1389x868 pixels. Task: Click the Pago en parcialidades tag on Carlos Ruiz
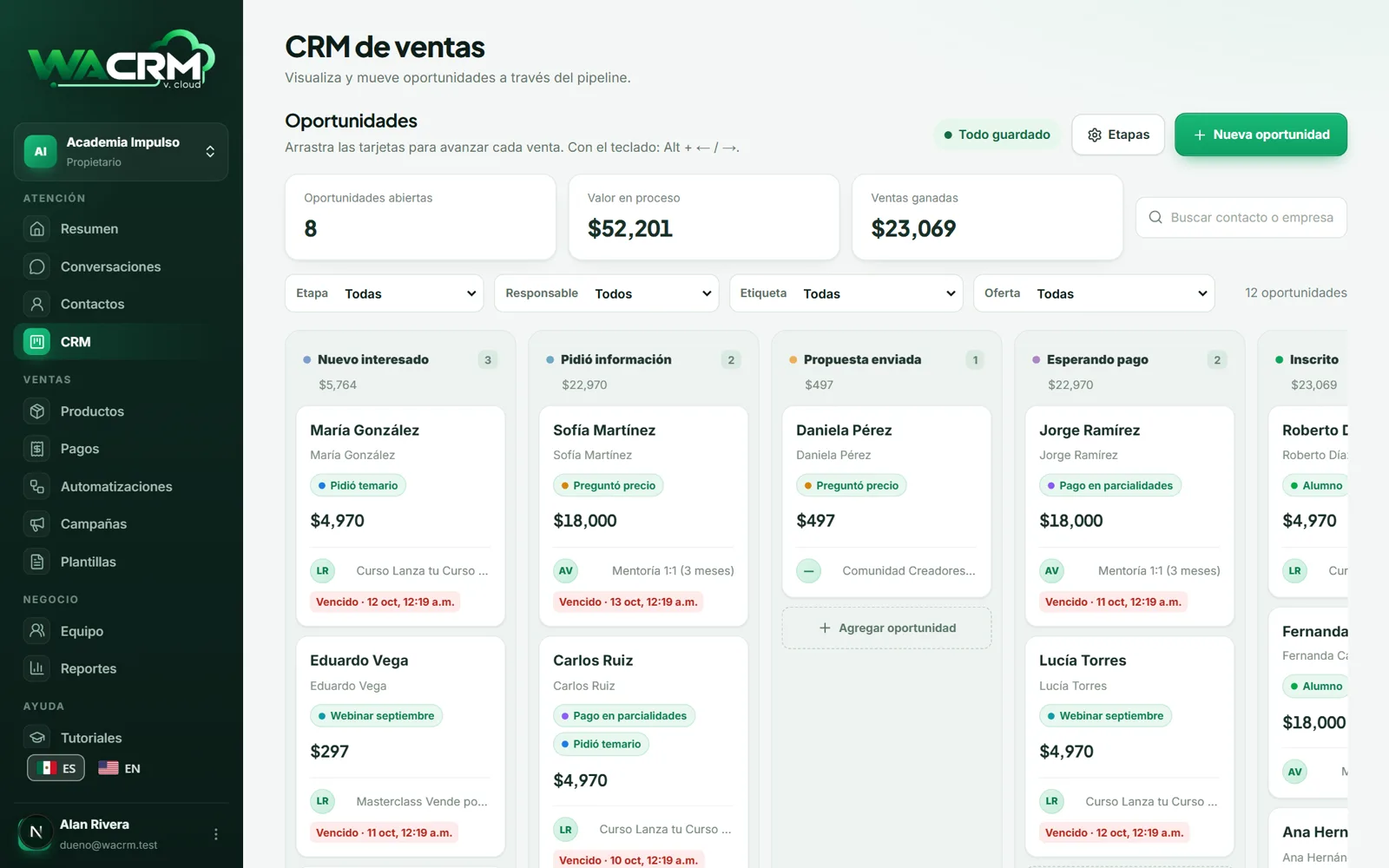(623, 716)
